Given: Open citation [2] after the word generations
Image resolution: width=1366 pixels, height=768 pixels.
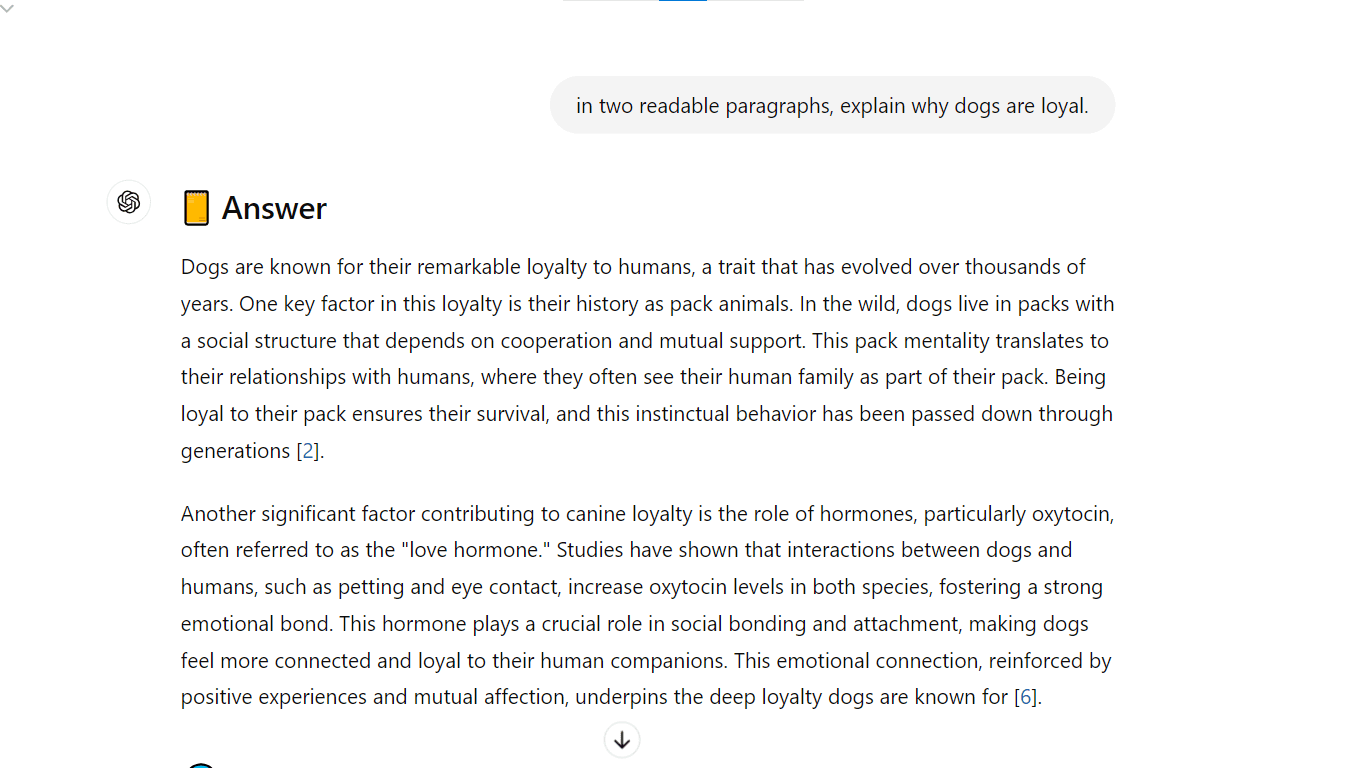Looking at the screenshot, I should tap(308, 451).
